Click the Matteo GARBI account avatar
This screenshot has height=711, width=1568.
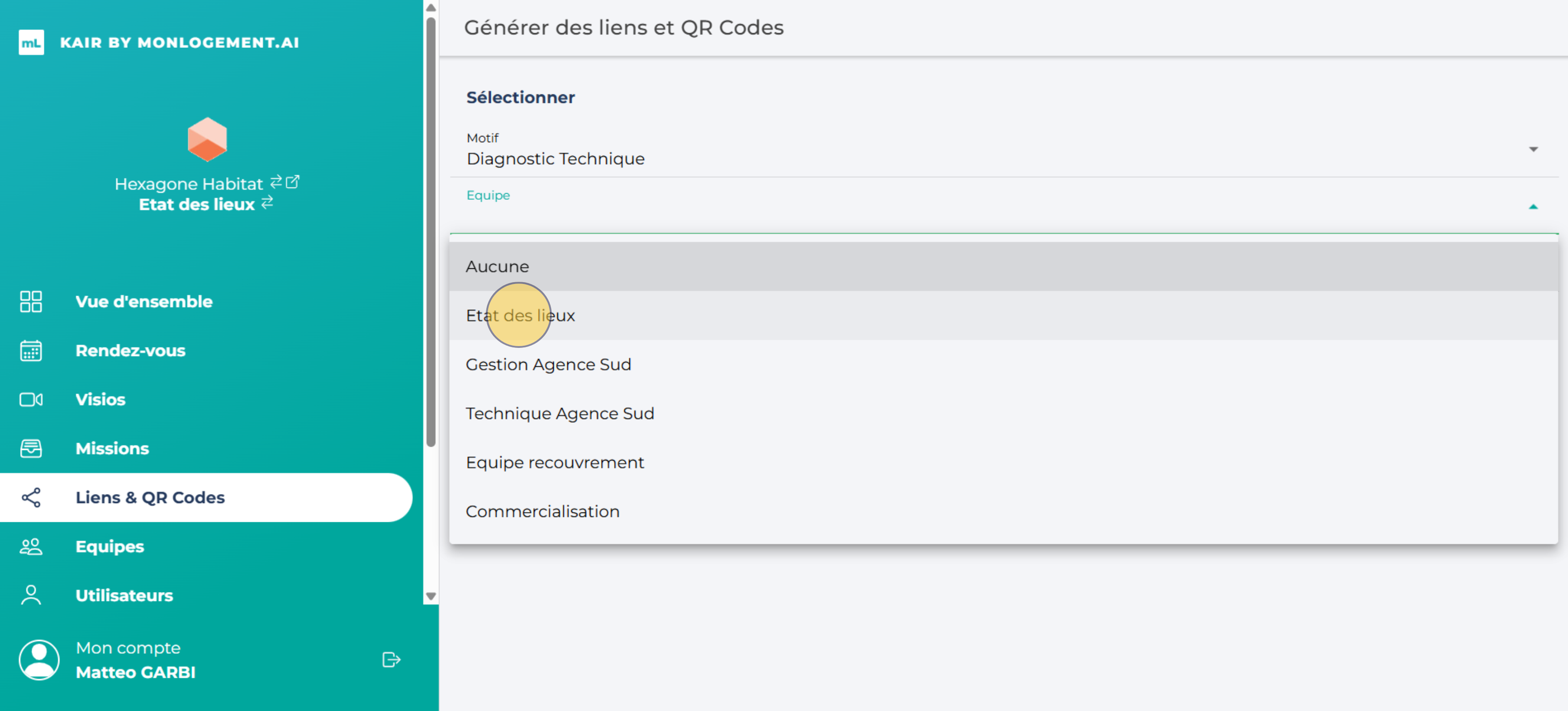click(x=39, y=659)
